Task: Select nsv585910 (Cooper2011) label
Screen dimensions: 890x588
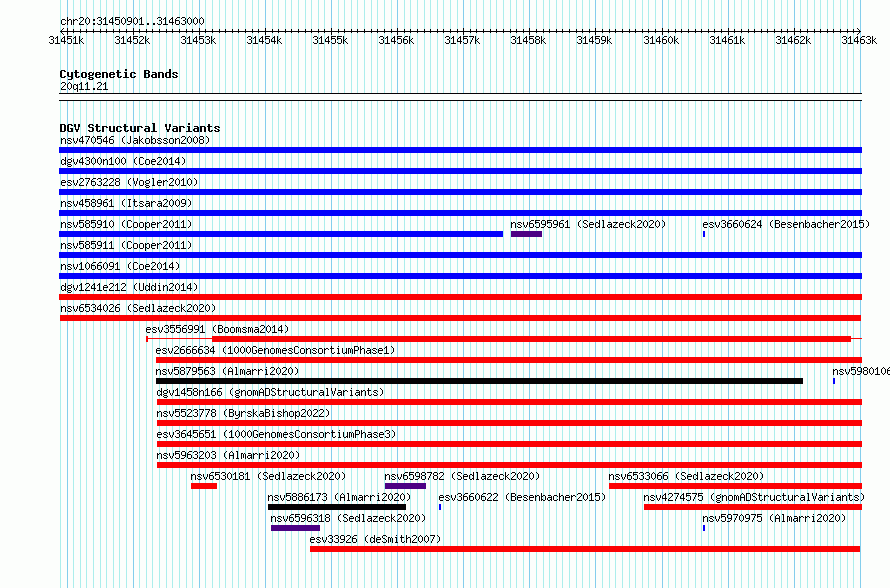Action: click(x=126, y=224)
